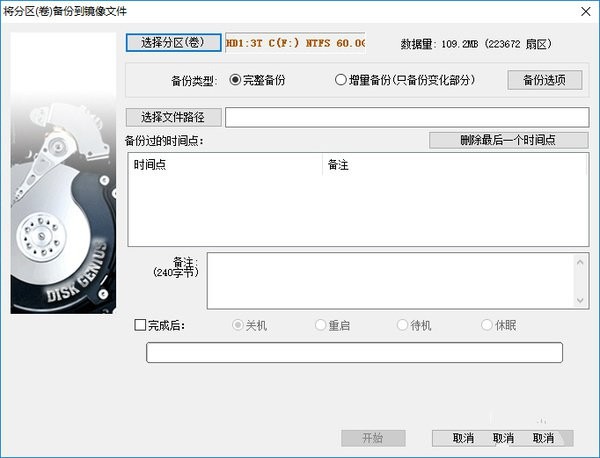Close the 将分区(卷)备份到镜像文件 dialog

click(x=585, y=11)
